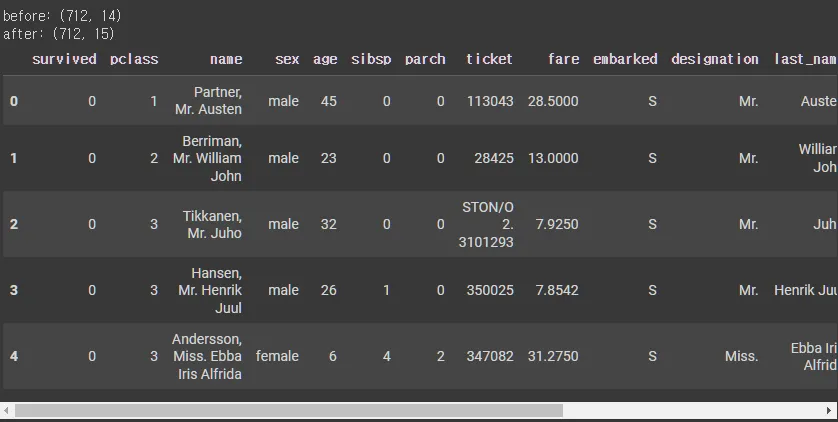Select row index 2

(14, 224)
